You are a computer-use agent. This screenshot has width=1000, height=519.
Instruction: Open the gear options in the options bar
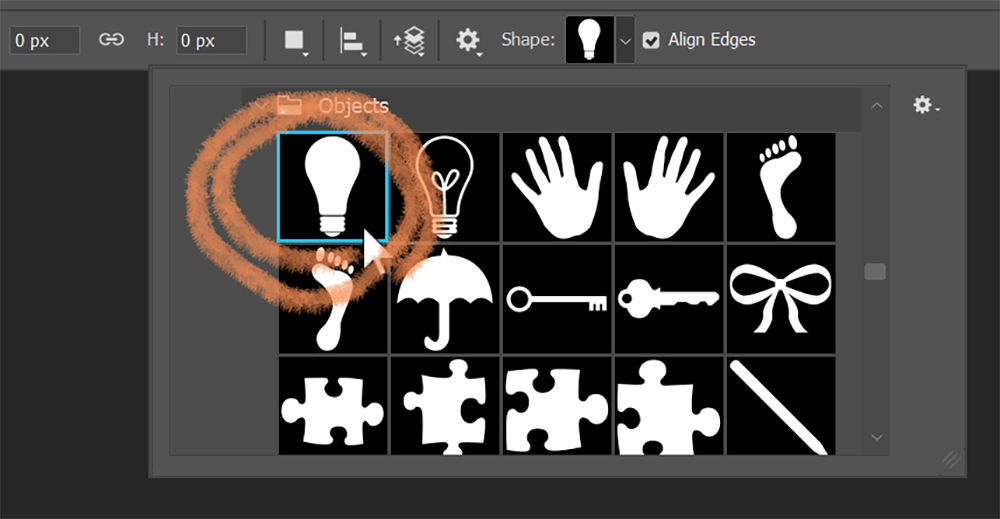point(468,41)
